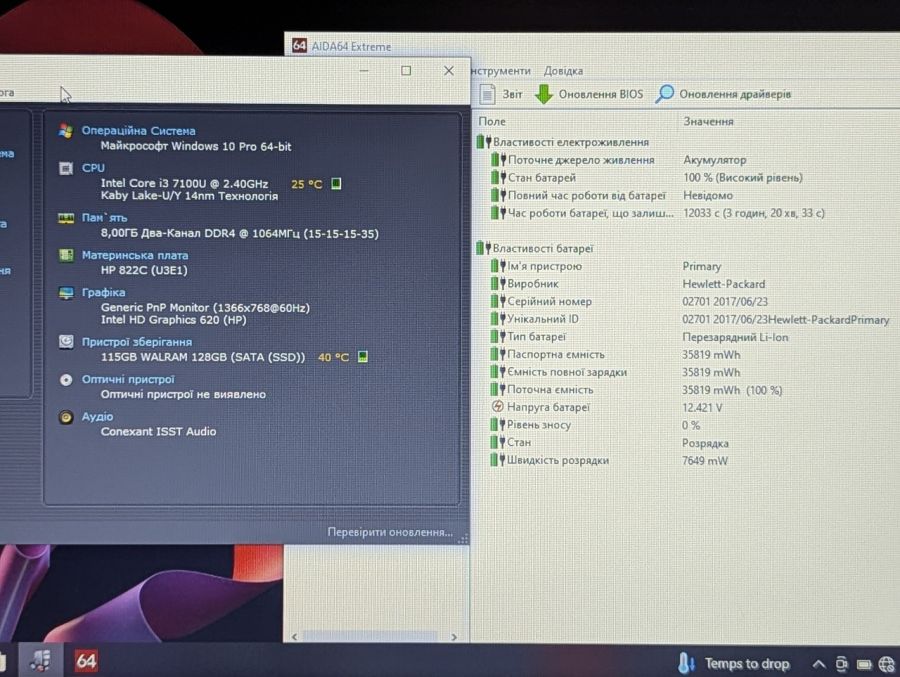Click the hard drive icon beside Пристрої зберігання
Image resolution: width=900 pixels, height=677 pixels.
66,342
